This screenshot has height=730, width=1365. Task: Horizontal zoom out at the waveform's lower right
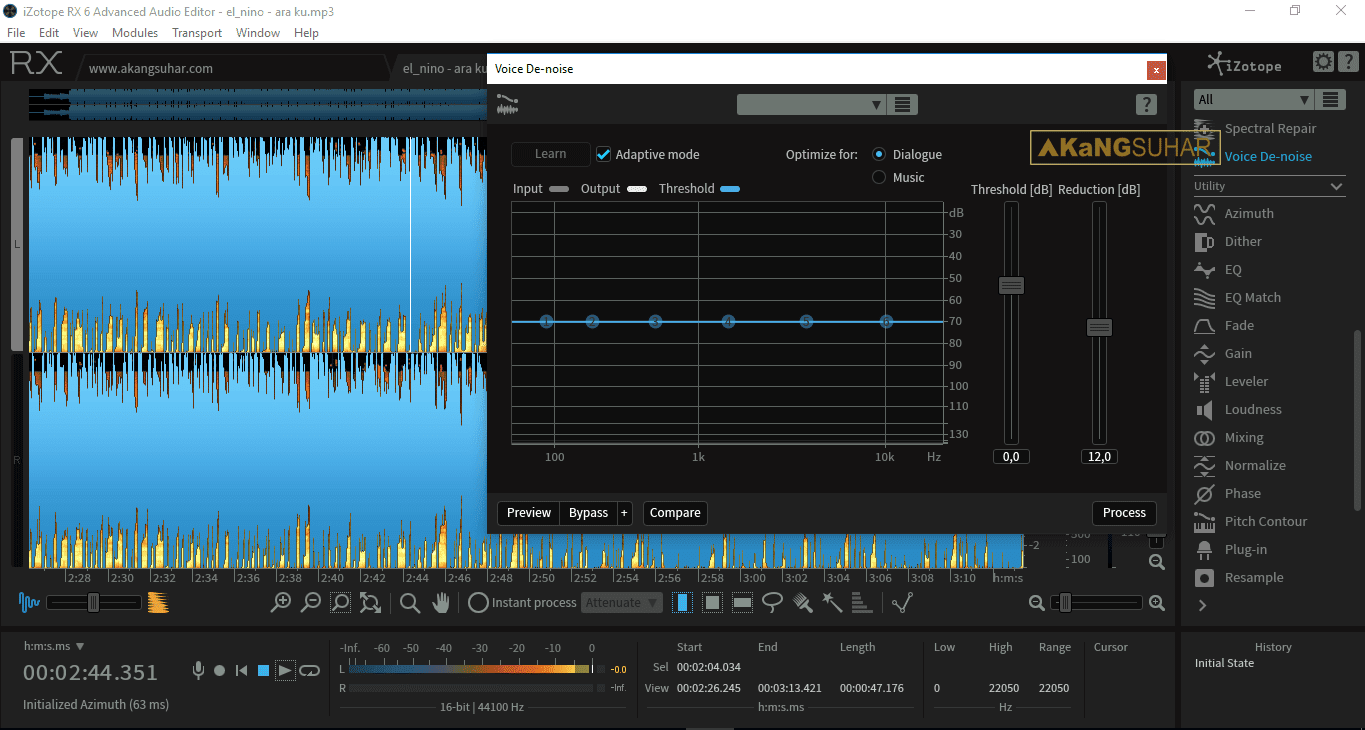(1037, 602)
